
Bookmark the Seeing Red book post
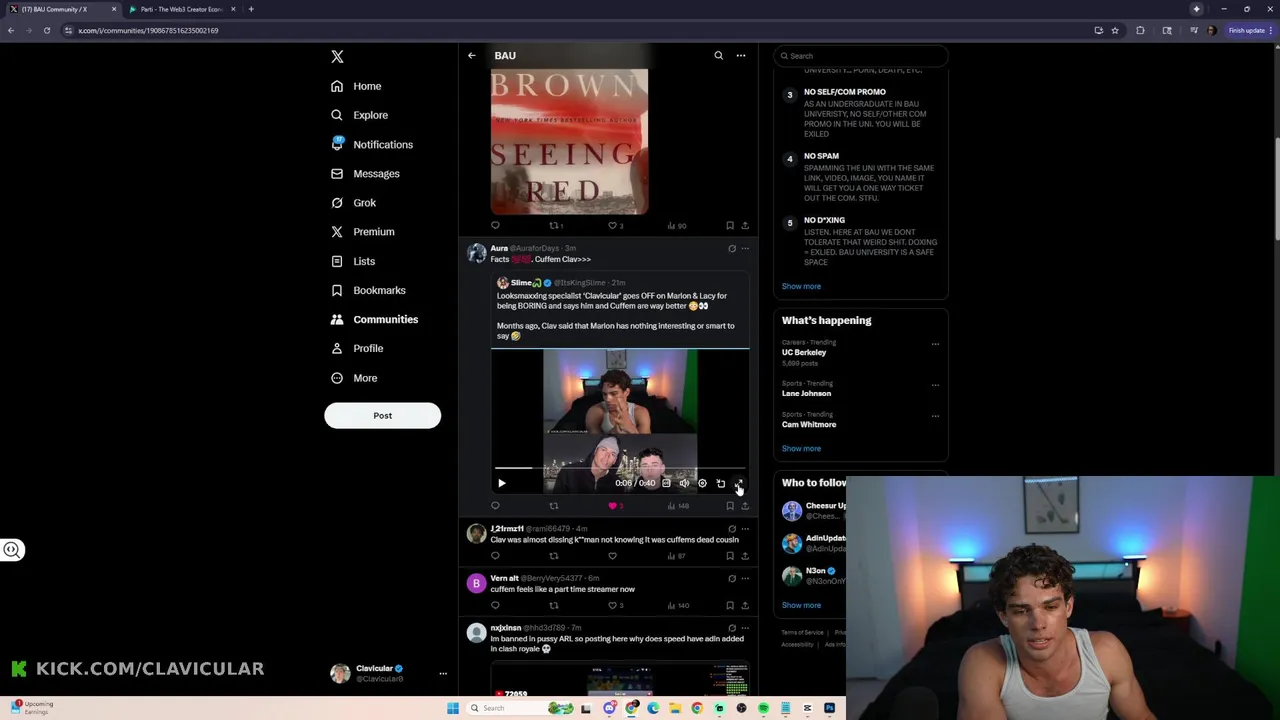tap(730, 226)
